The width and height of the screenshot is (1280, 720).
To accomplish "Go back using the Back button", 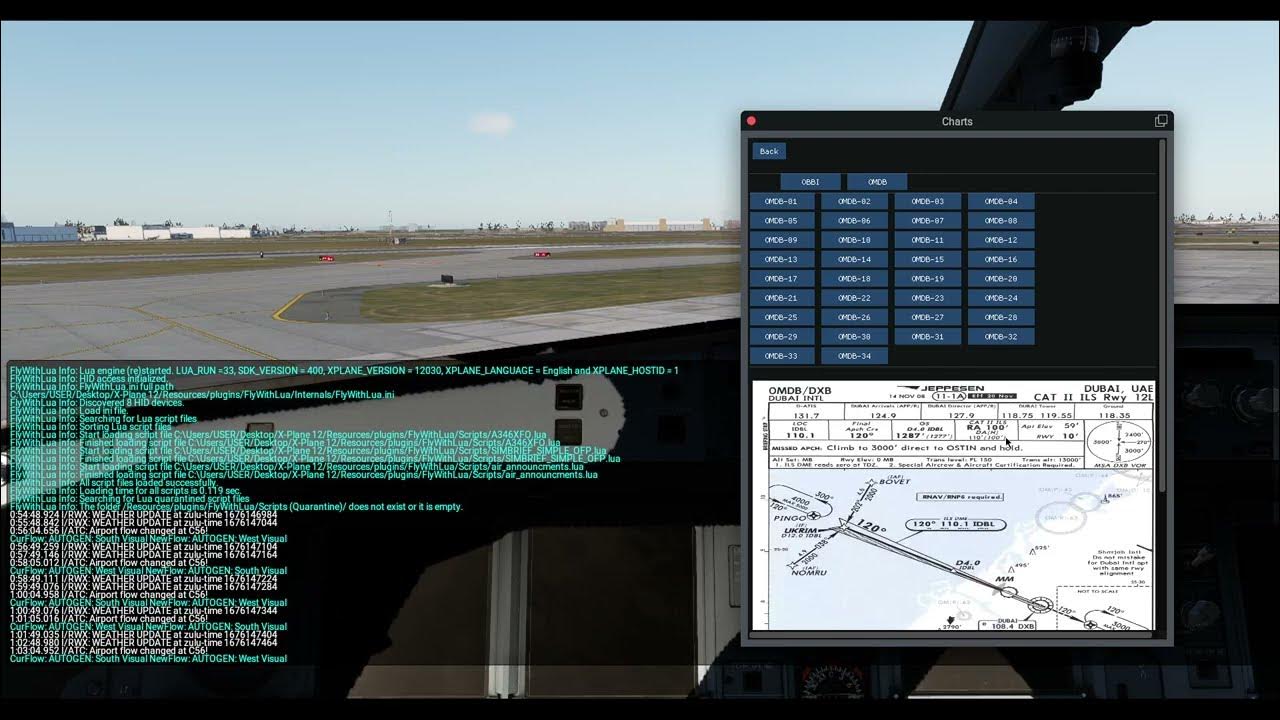I will 769,151.
